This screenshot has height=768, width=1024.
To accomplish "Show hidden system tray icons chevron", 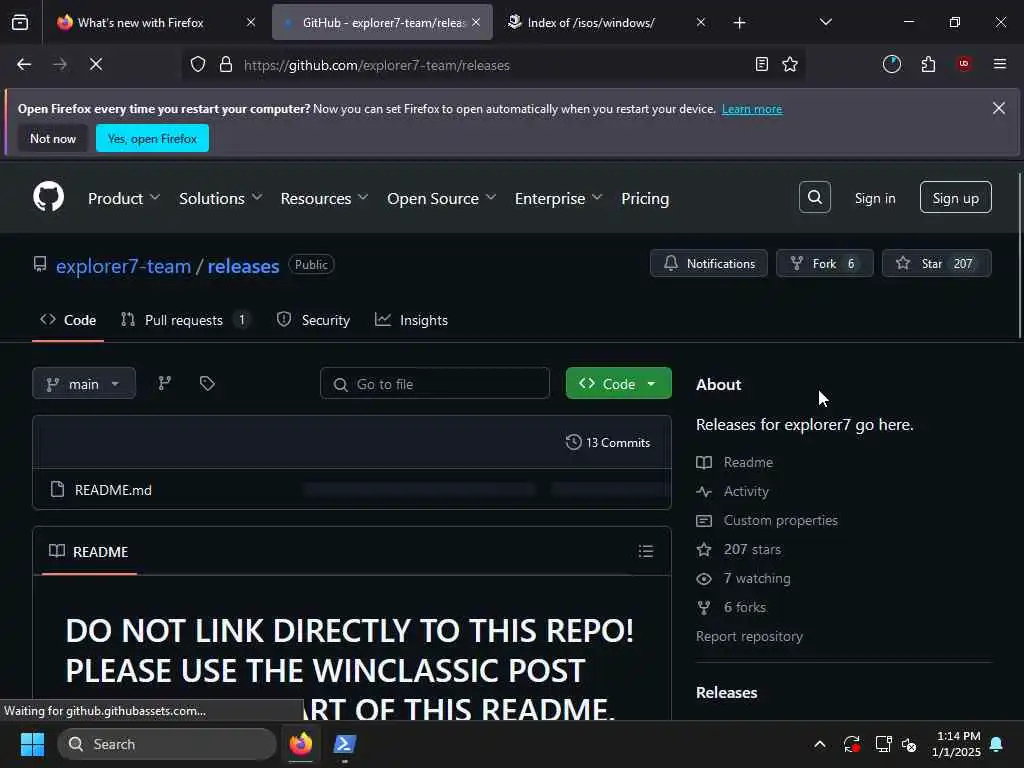I will pos(820,744).
